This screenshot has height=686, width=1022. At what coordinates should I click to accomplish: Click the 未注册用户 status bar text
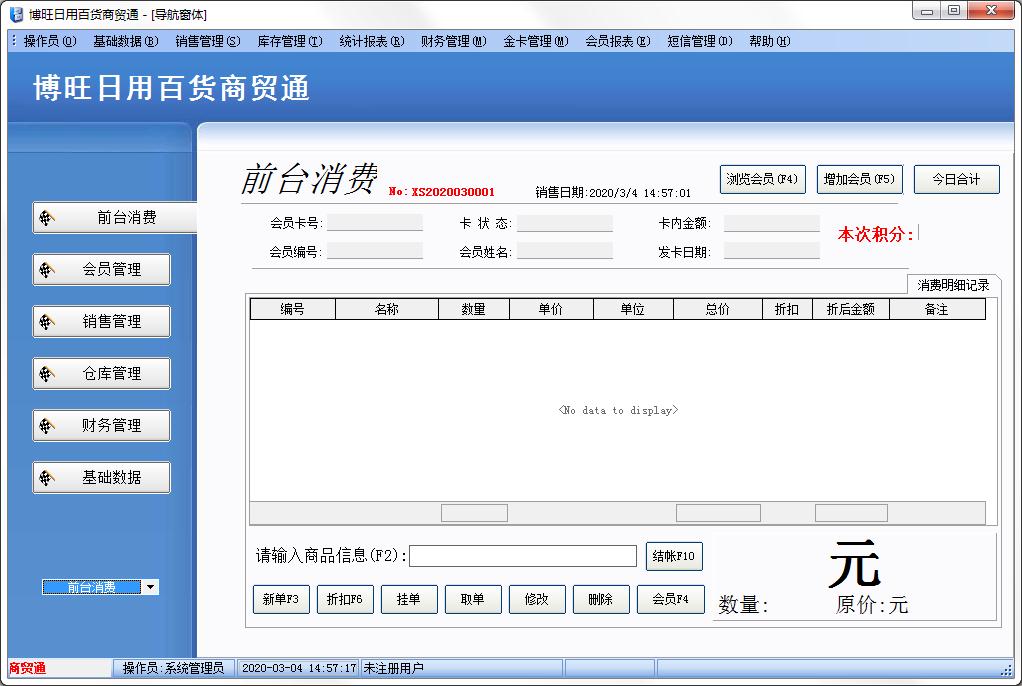pos(394,668)
